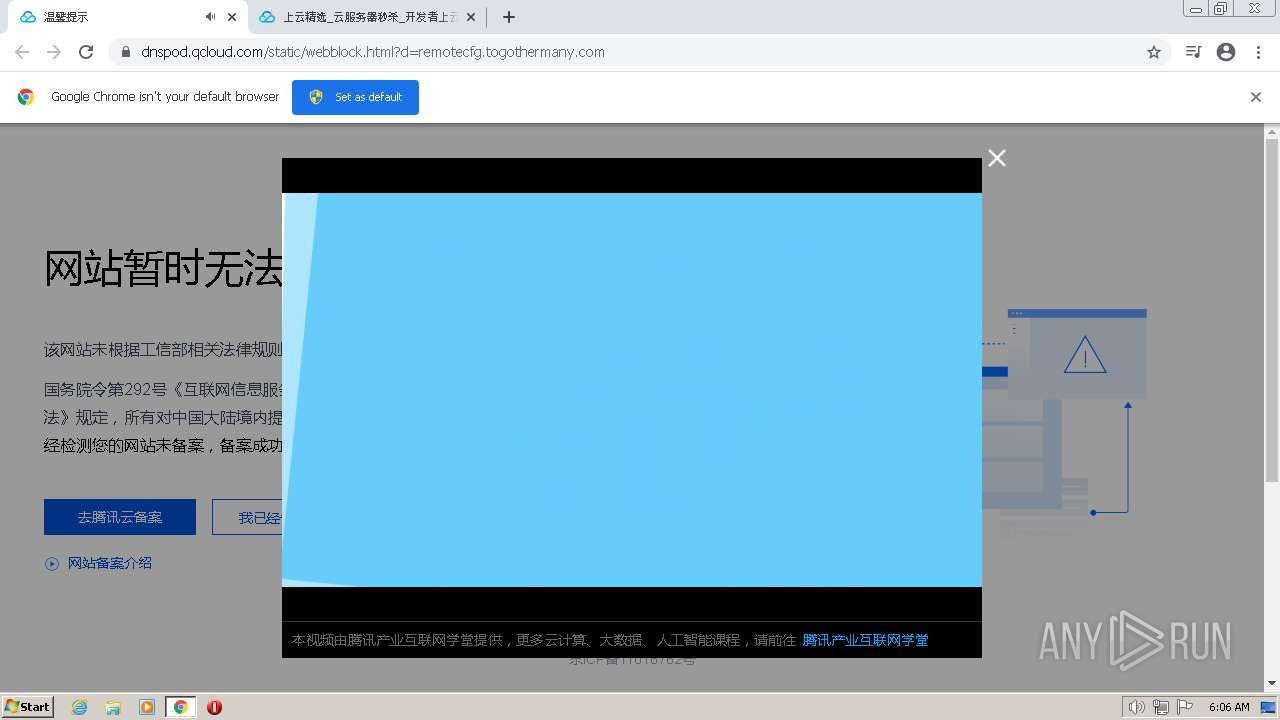Image resolution: width=1280 pixels, height=720 pixels.
Task: Switch to the 上云精选 tab
Action: click(x=367, y=17)
